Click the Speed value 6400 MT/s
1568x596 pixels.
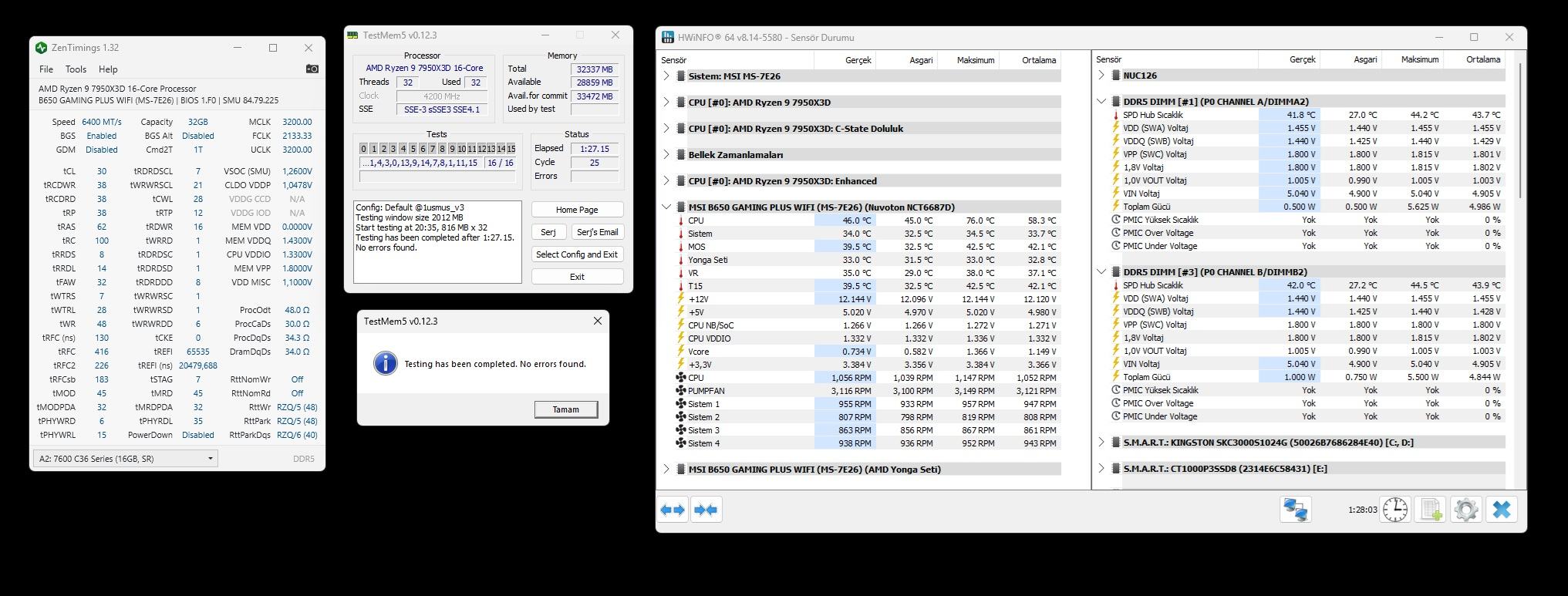(102, 122)
